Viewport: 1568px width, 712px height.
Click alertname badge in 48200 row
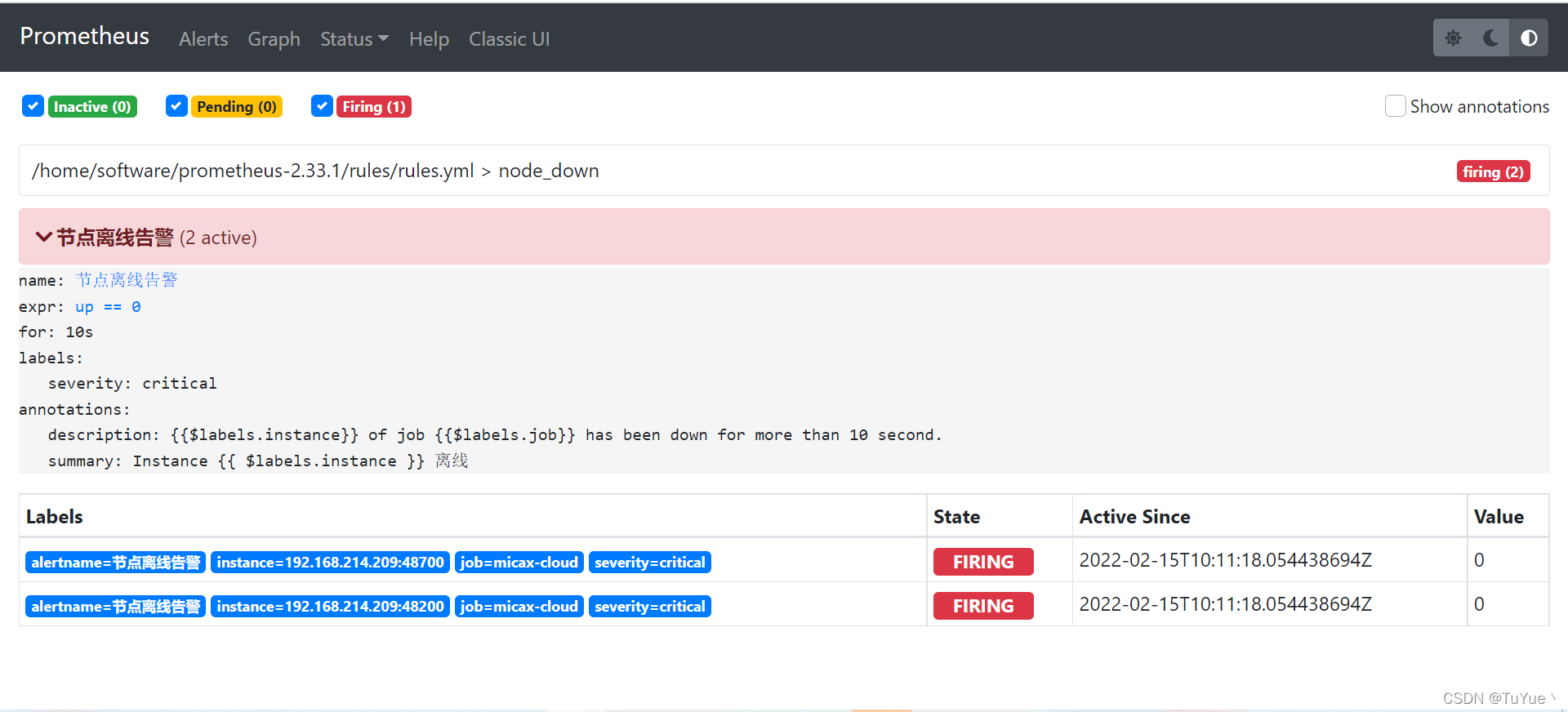point(115,606)
